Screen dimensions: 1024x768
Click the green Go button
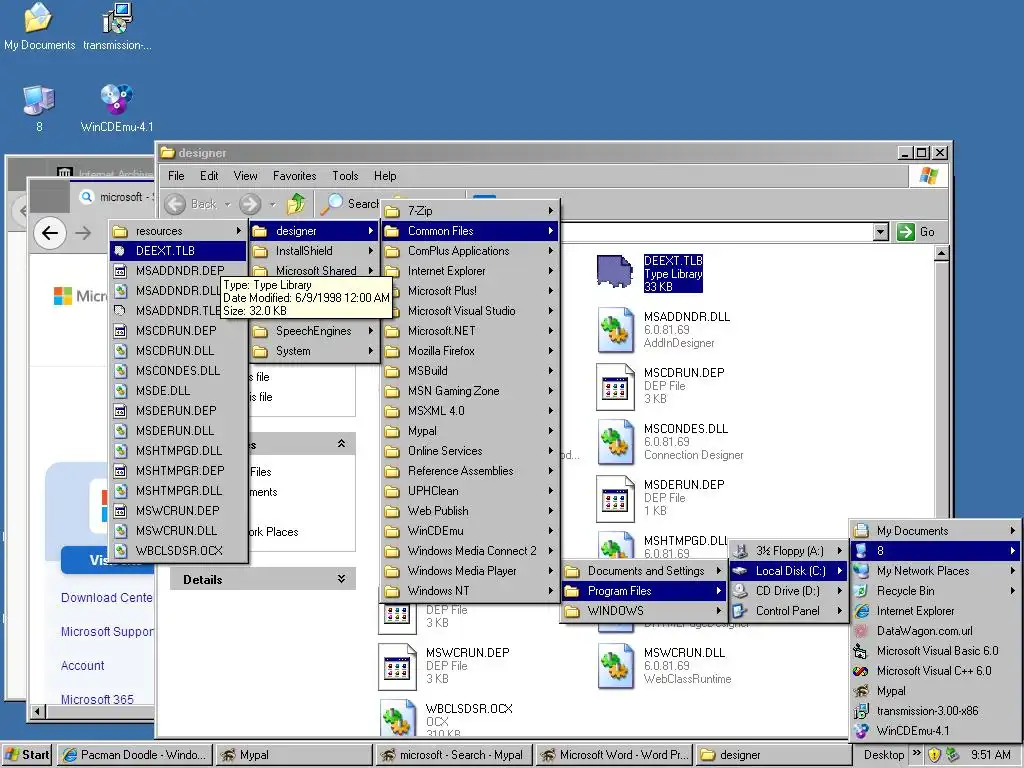[x=917, y=232]
